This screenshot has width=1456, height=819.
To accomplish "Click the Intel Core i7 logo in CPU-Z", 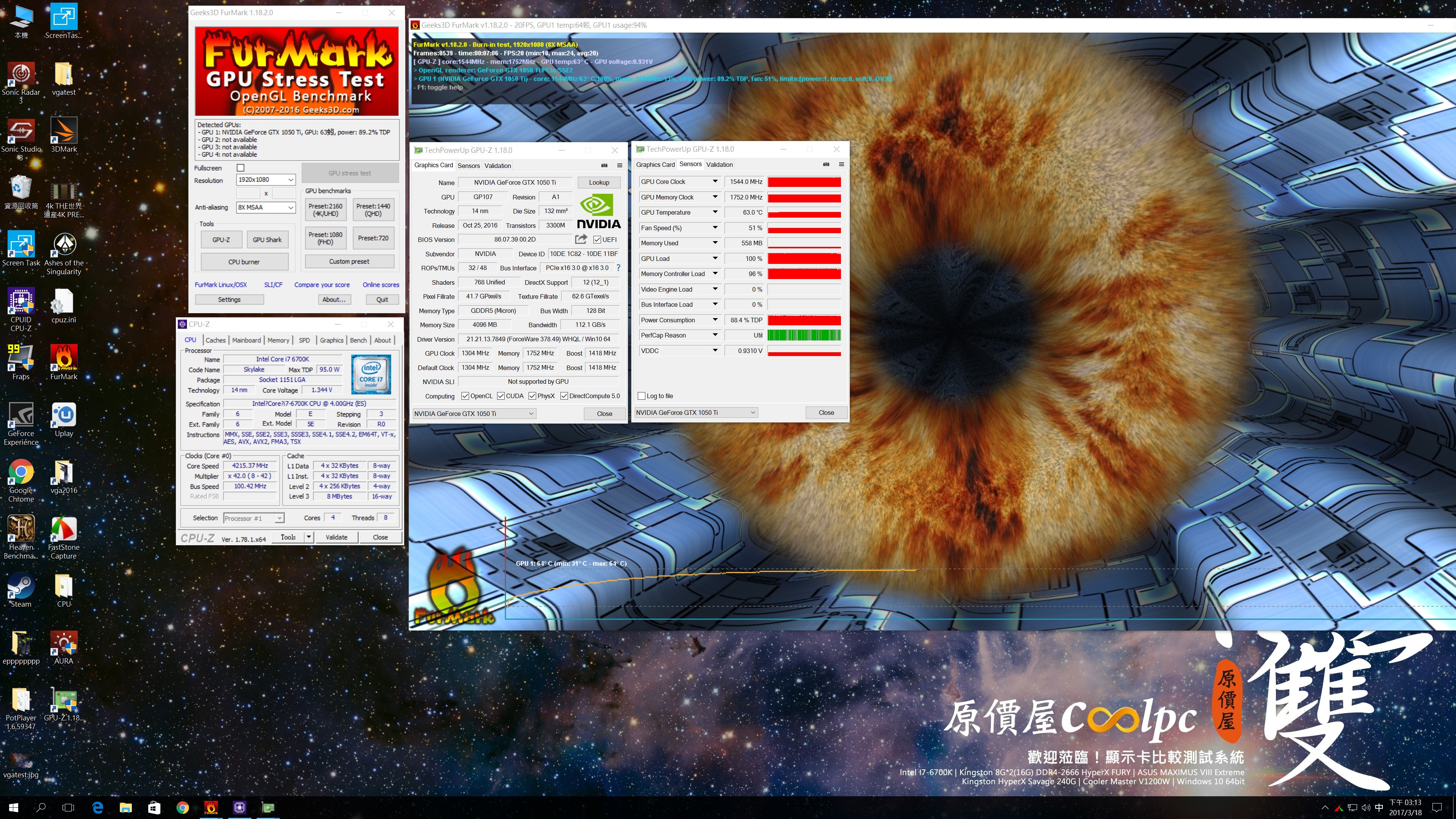I will [x=371, y=374].
